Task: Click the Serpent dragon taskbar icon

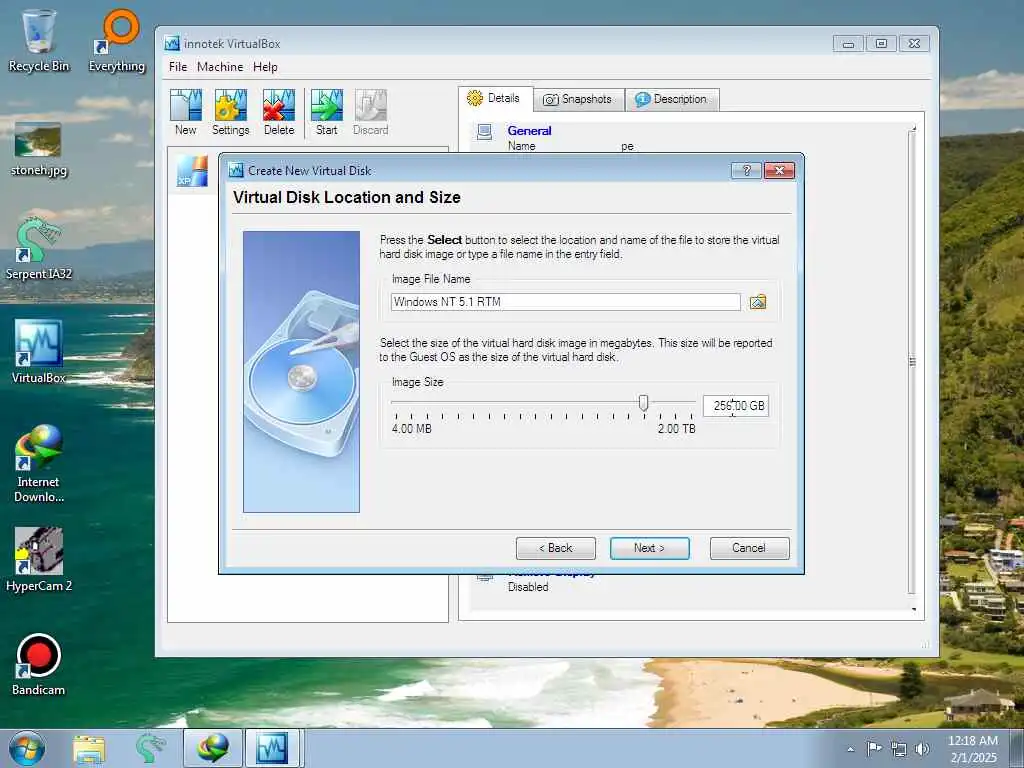Action: 150,749
